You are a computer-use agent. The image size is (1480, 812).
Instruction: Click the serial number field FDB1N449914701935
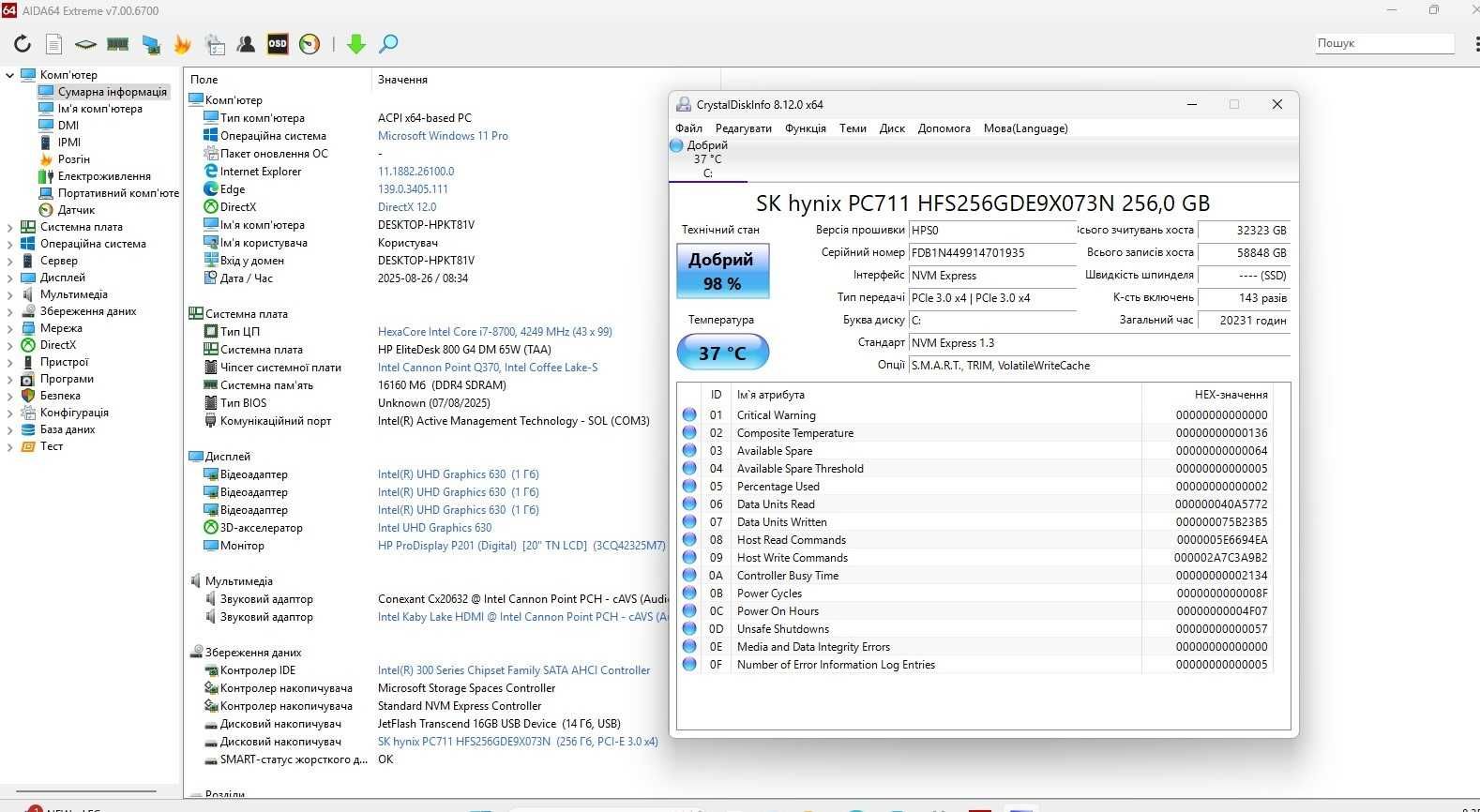pyautogui.click(x=992, y=252)
